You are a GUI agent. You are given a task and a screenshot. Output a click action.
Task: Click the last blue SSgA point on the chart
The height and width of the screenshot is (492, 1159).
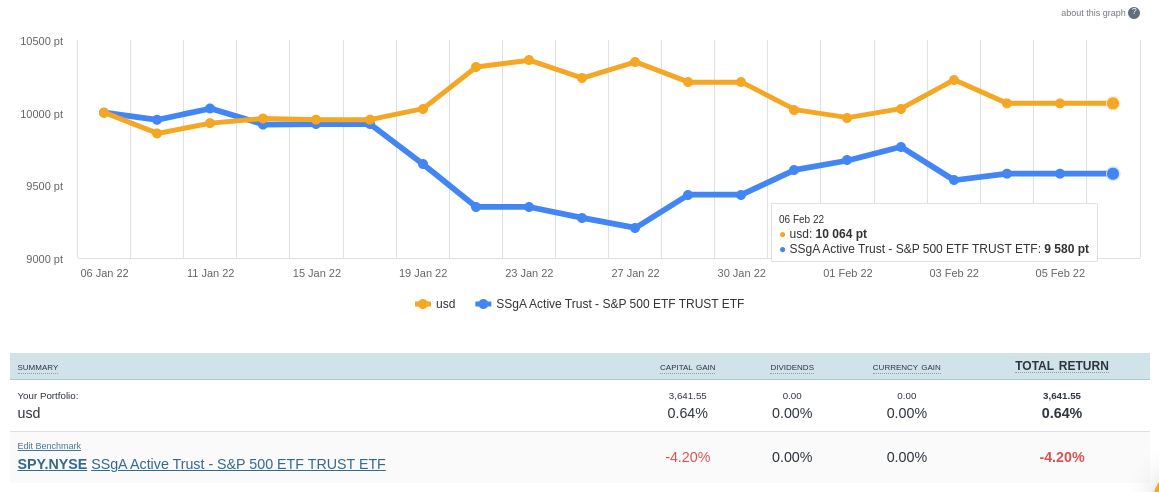tap(1113, 174)
